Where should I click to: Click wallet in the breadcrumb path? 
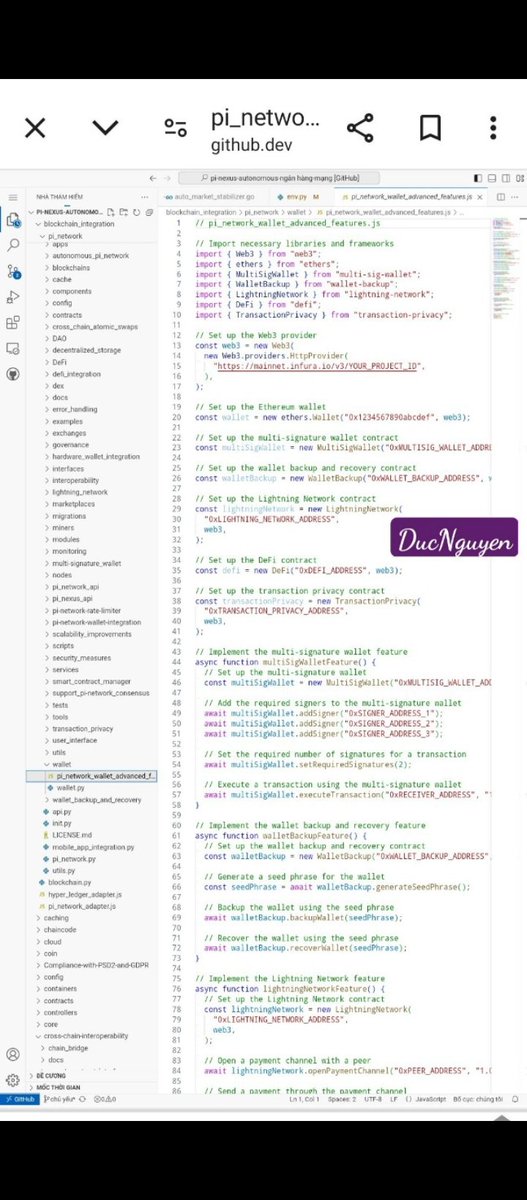click(x=297, y=212)
